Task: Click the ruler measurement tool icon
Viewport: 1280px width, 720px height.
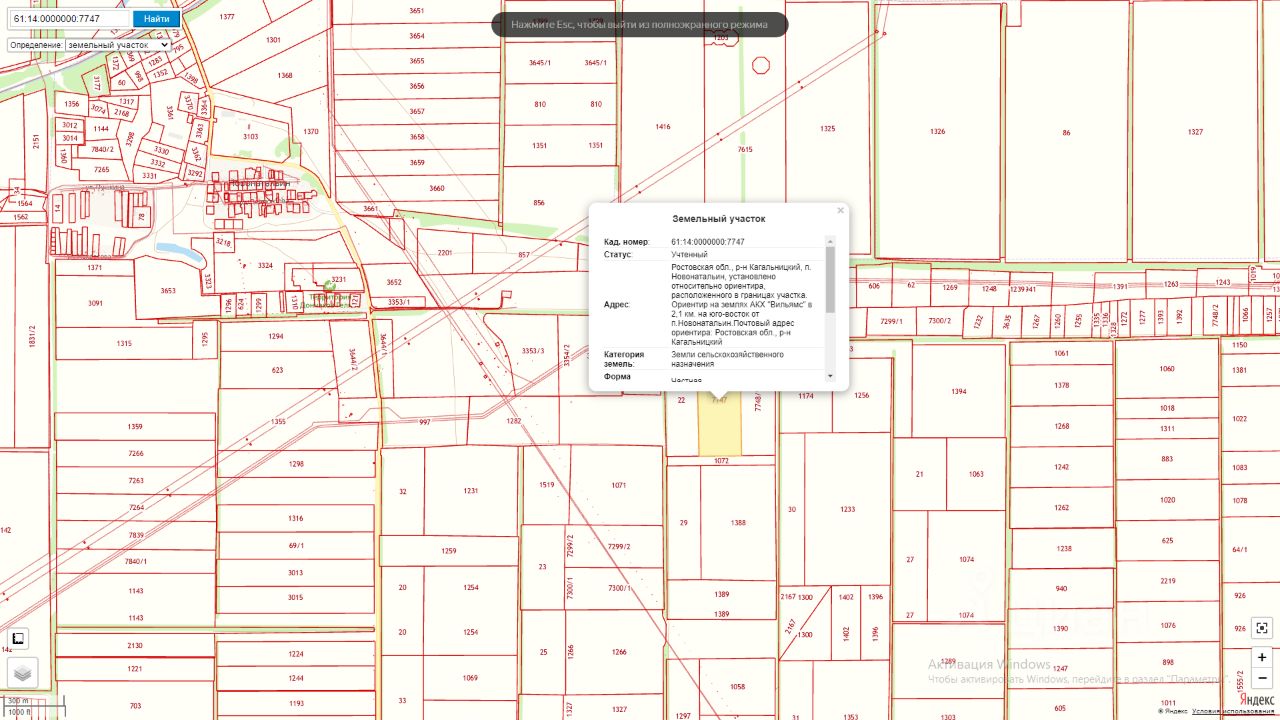Action: 18,639
